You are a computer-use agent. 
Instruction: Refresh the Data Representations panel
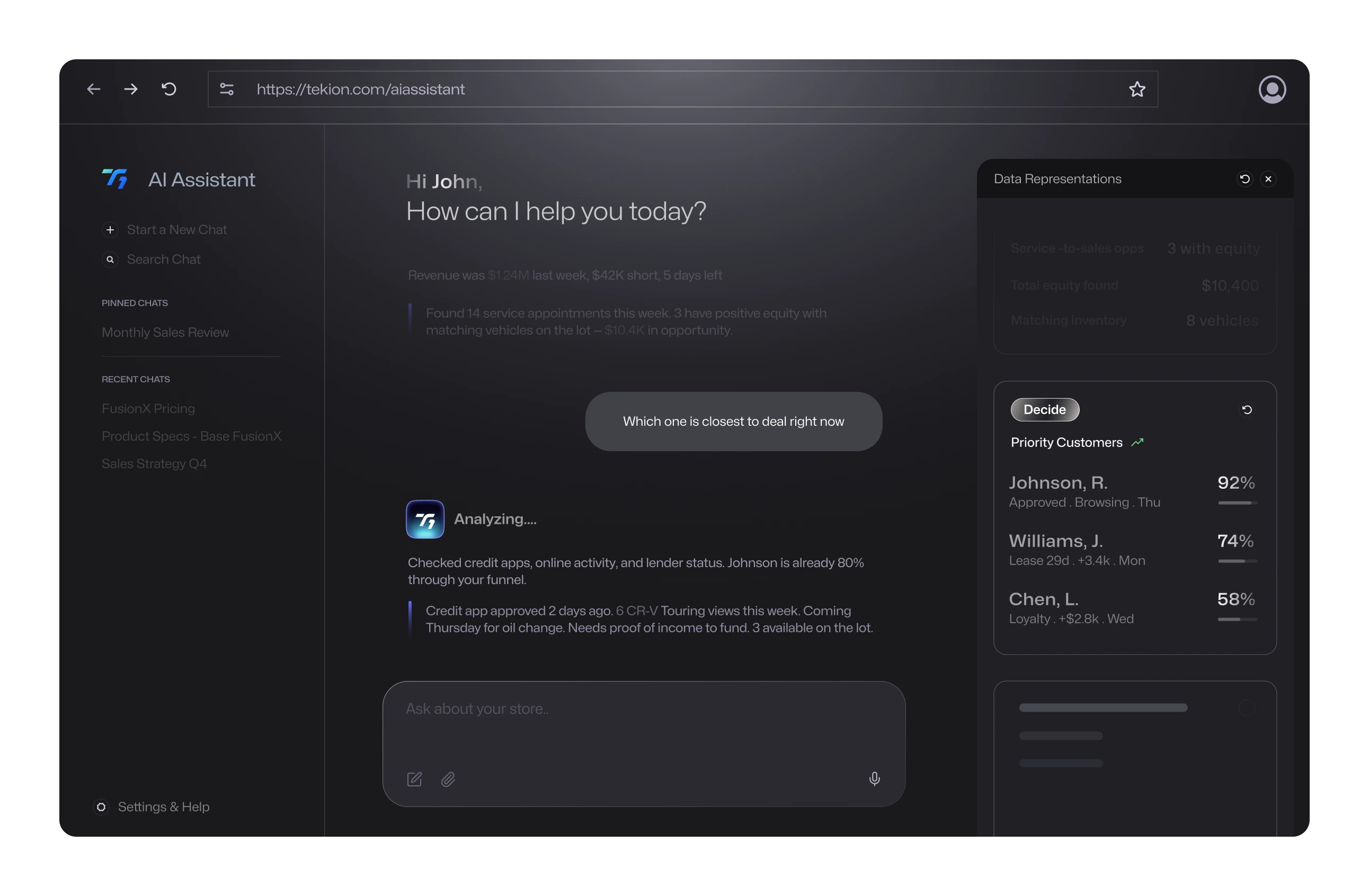pos(1244,179)
